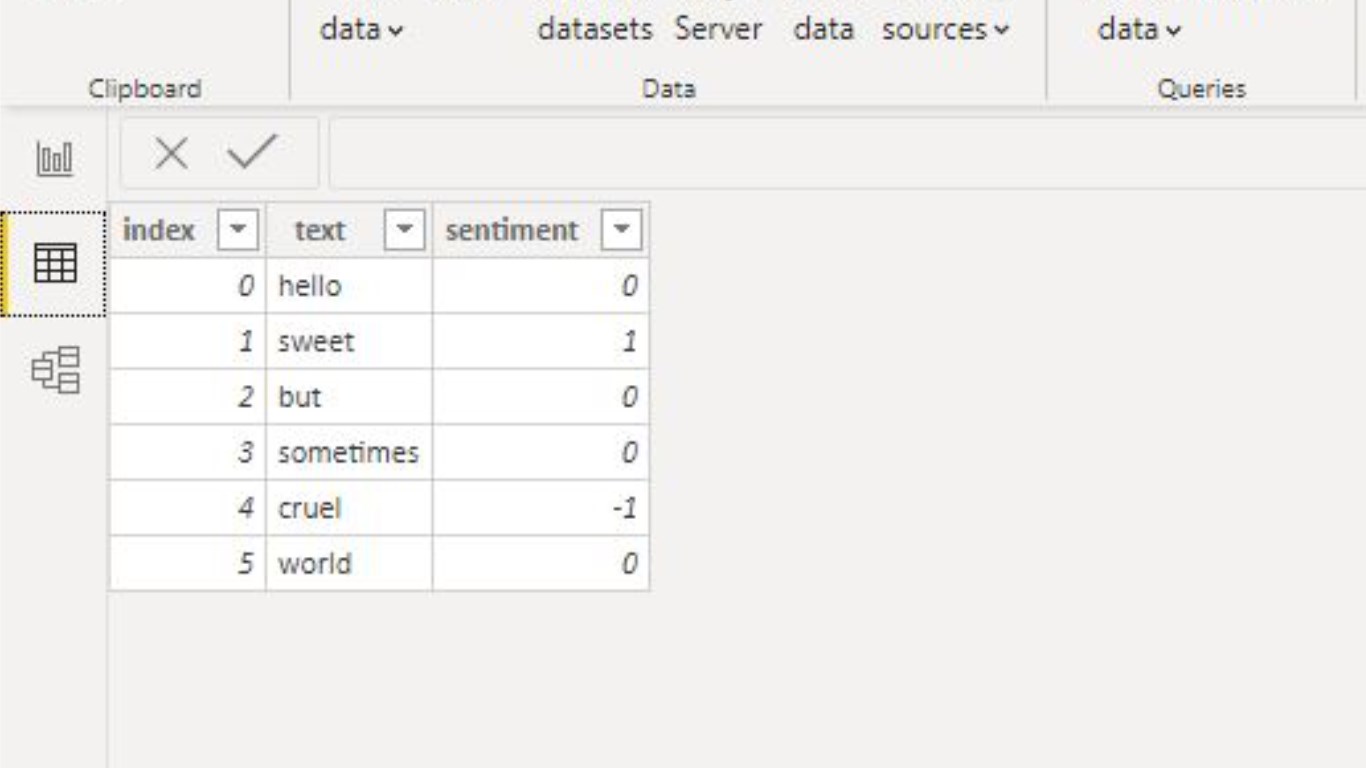Expand the Transform data dropdown

[1139, 30]
